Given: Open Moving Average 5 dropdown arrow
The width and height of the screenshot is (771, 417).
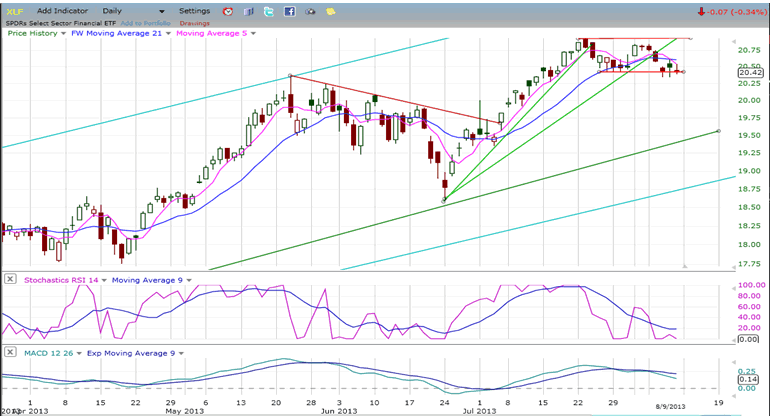Looking at the screenshot, I should [253, 33].
